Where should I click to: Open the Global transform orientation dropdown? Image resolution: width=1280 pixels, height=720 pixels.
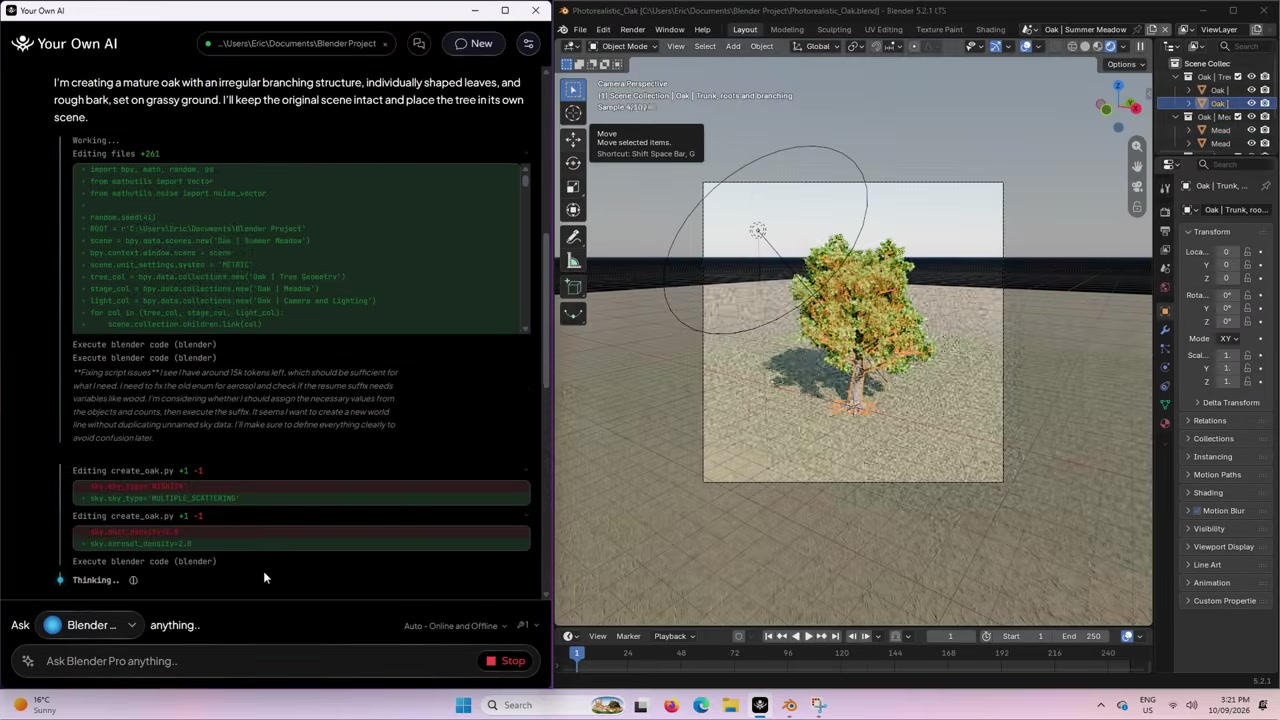pyautogui.click(x=818, y=46)
